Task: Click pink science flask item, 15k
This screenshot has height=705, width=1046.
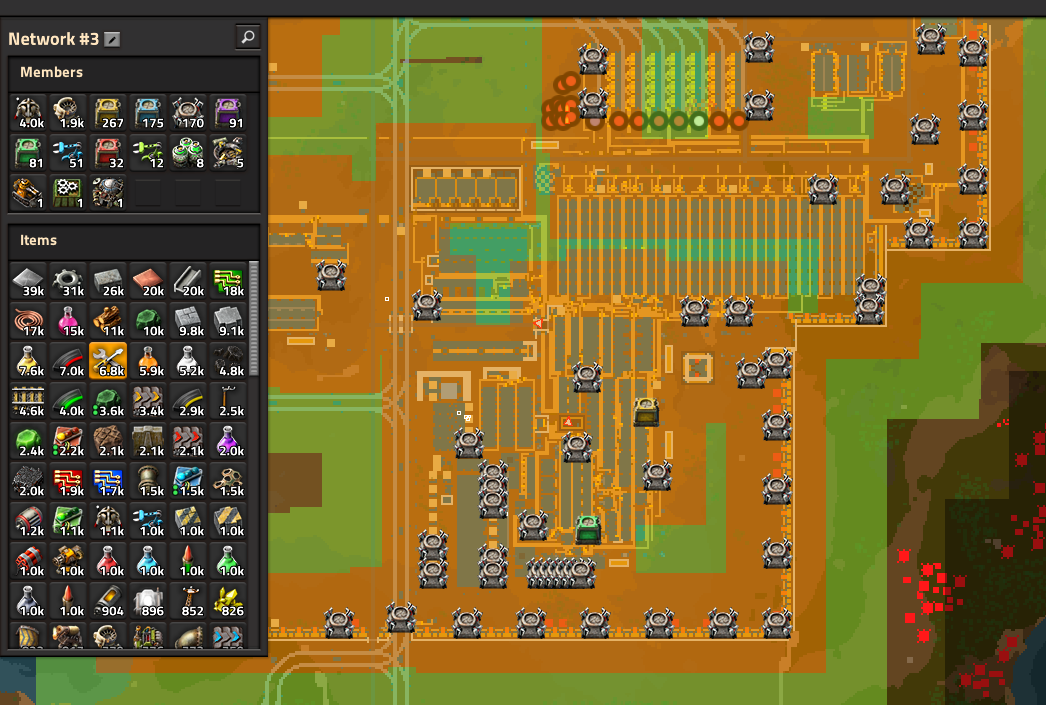Action: click(x=68, y=321)
